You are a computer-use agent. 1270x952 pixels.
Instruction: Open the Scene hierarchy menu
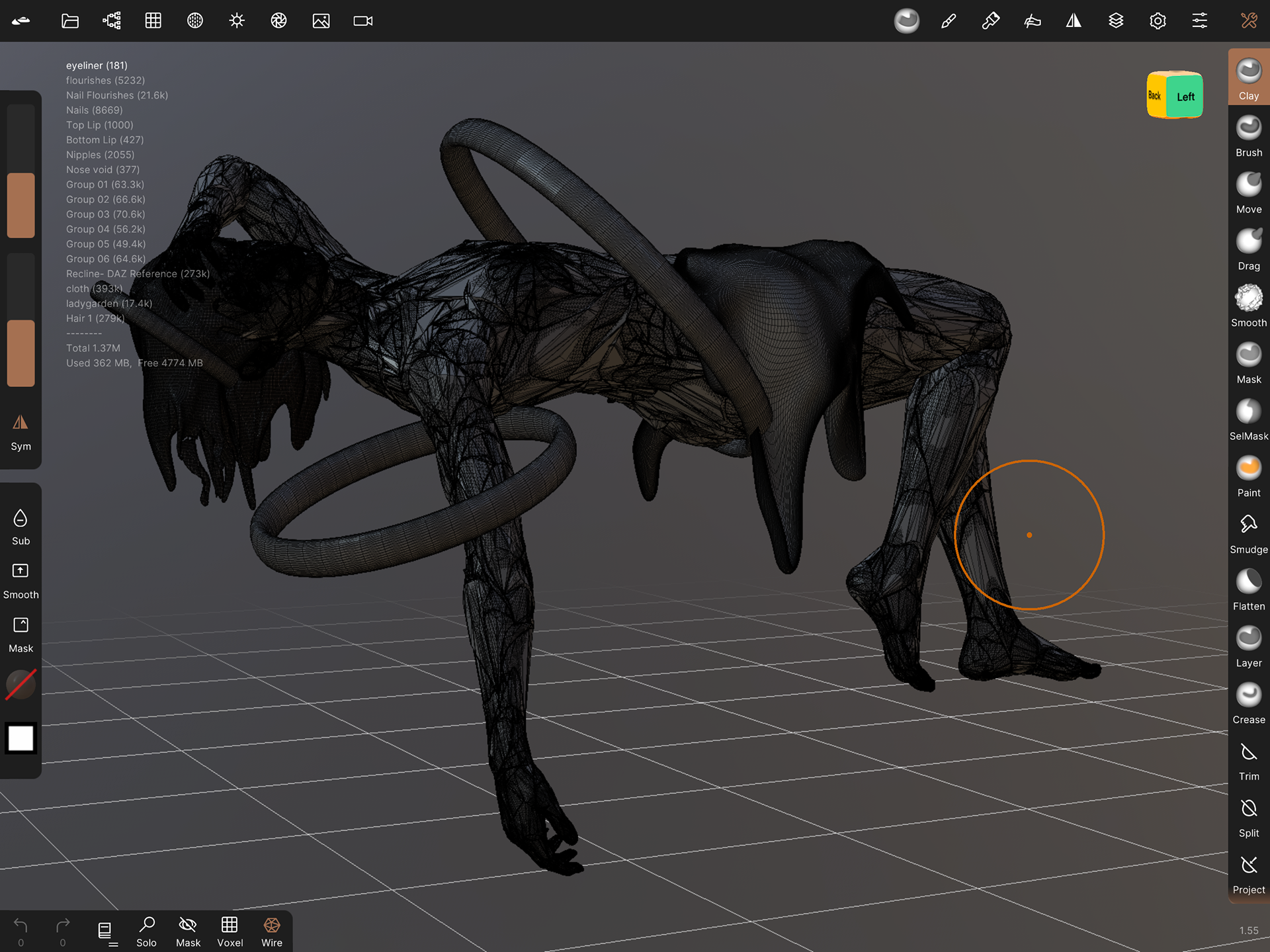(x=112, y=21)
